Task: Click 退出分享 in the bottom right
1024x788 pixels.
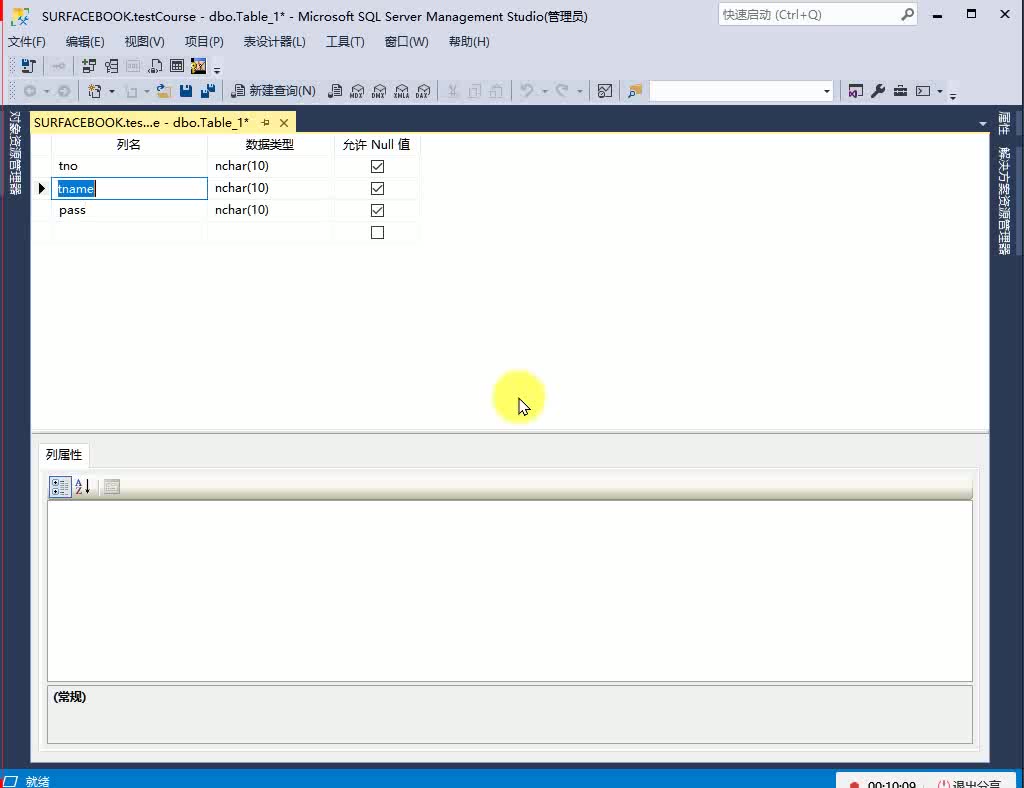Action: 975,781
